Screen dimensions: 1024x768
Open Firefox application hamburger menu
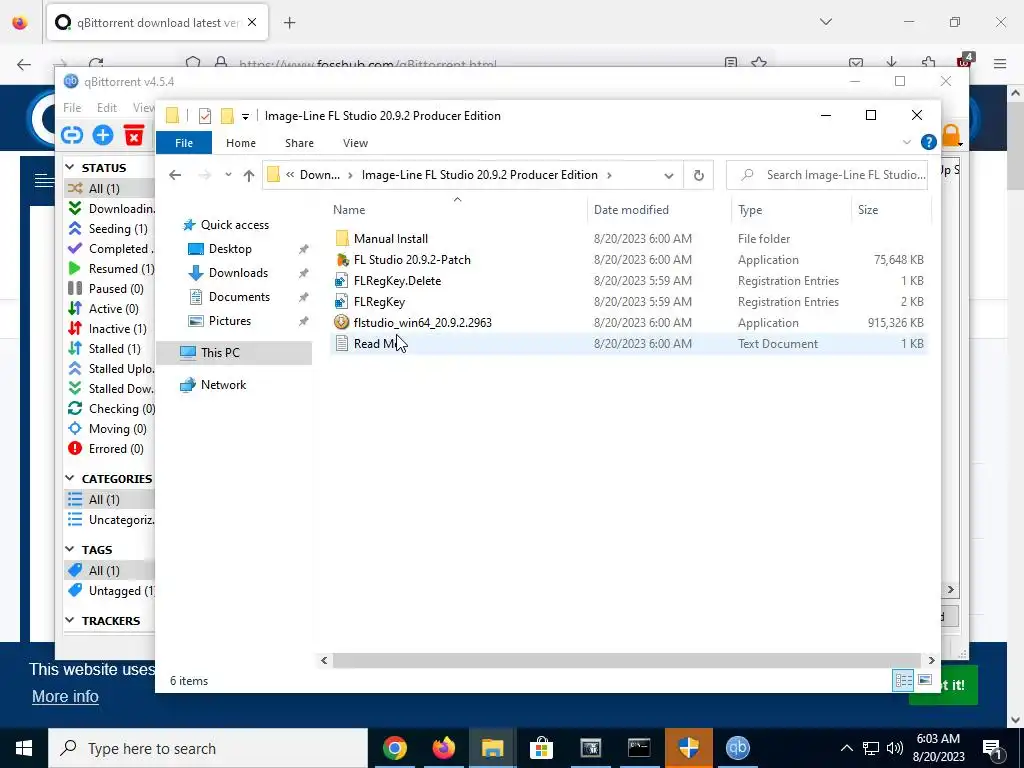tap(1000, 63)
